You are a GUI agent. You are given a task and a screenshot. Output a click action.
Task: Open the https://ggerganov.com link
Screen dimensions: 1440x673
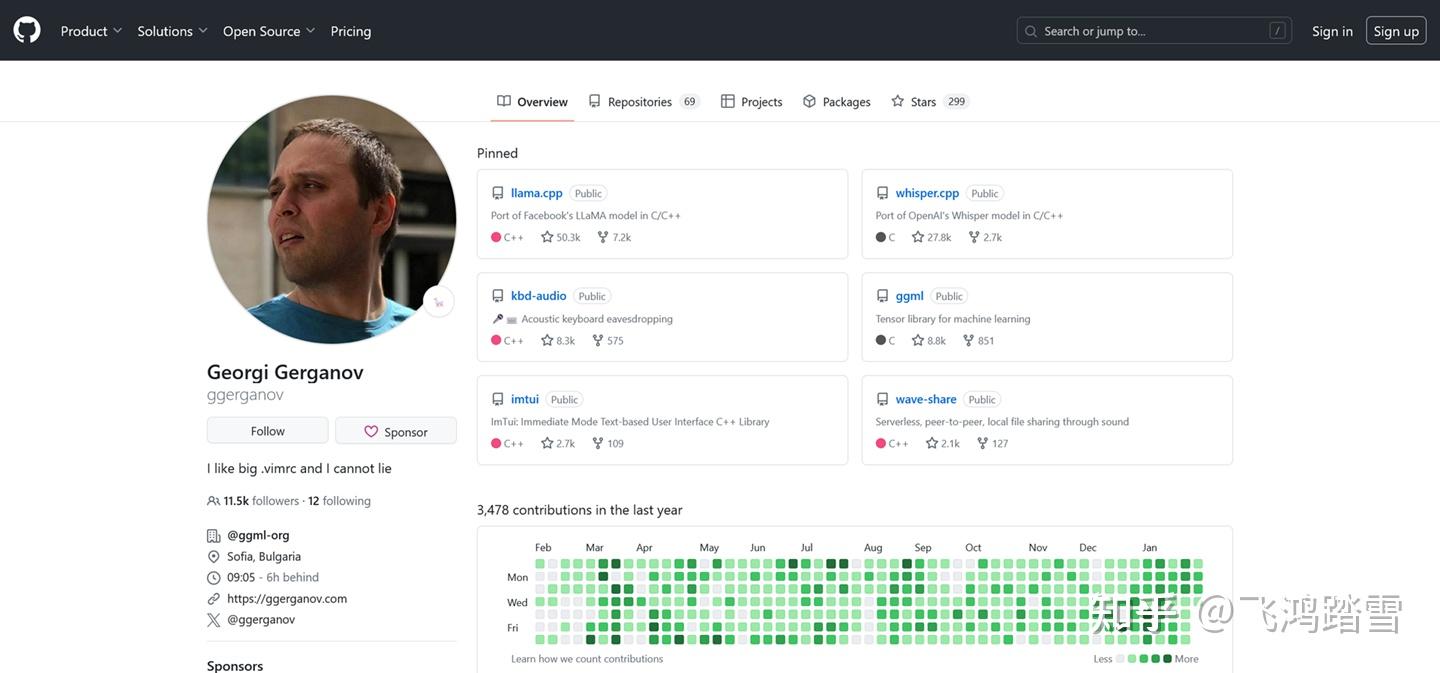287,599
